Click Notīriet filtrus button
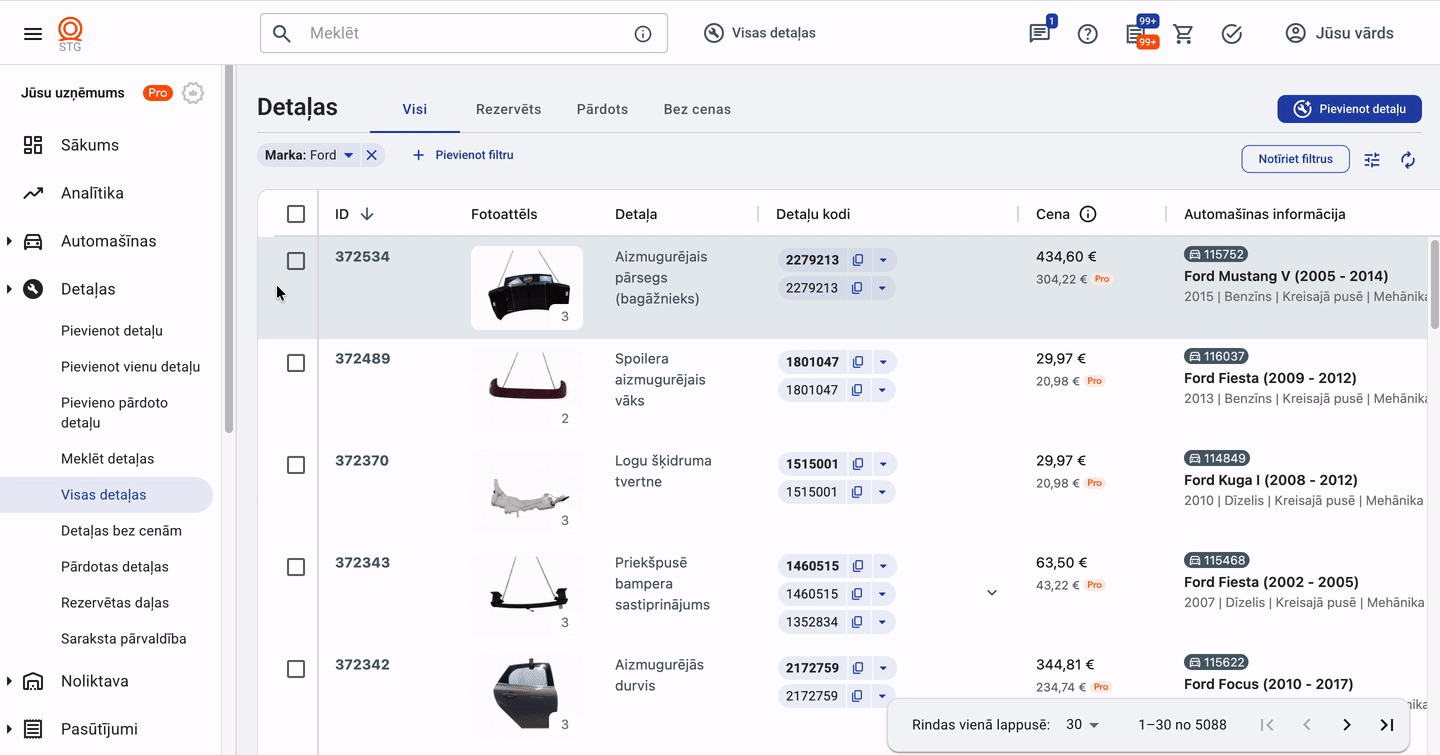Viewport: 1440px width, 755px height. click(1295, 159)
